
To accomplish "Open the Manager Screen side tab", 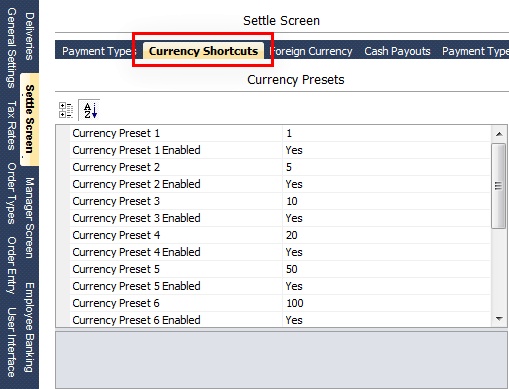I will click(29, 218).
